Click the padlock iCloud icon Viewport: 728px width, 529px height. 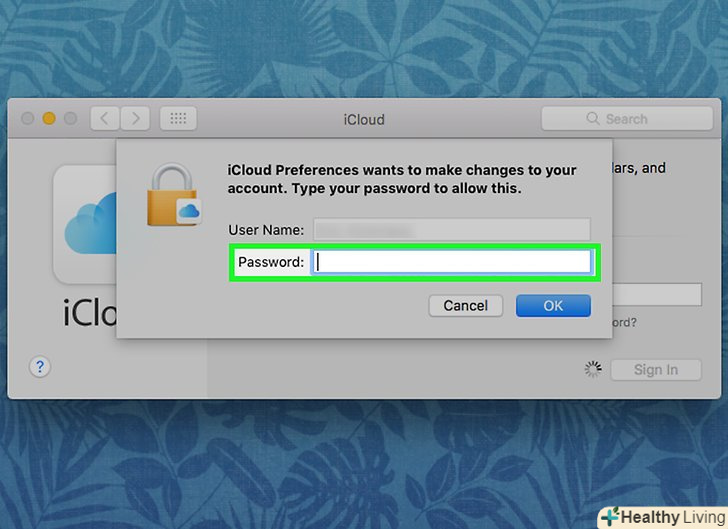pos(174,195)
